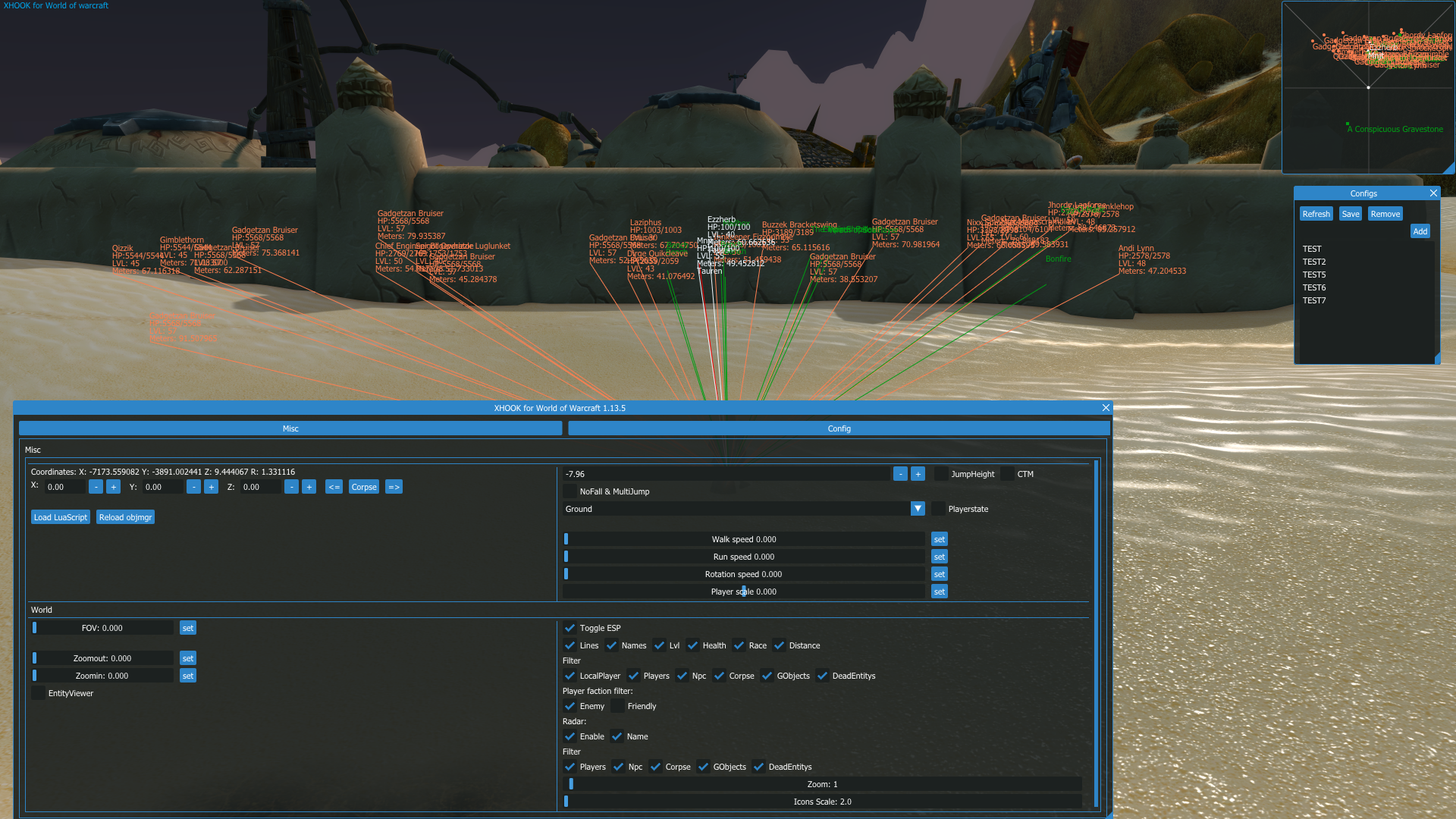Select the TEST5 config entry
Viewport: 1456px width, 819px height.
pyautogui.click(x=1314, y=275)
